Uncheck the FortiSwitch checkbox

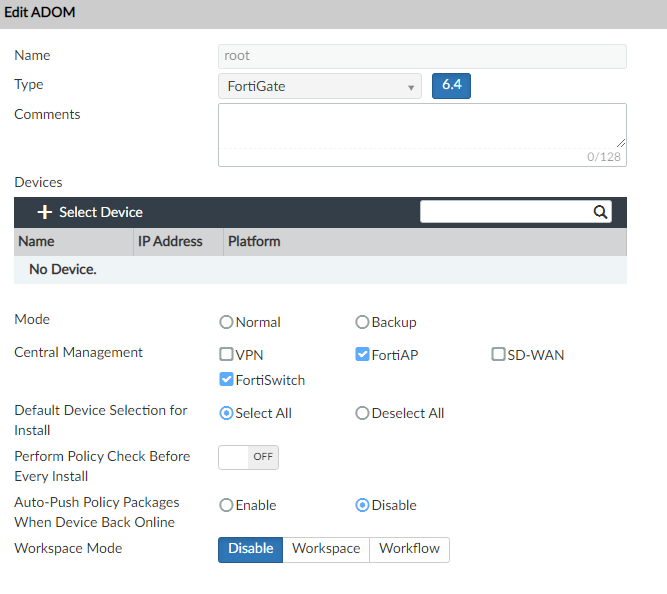pos(226,380)
